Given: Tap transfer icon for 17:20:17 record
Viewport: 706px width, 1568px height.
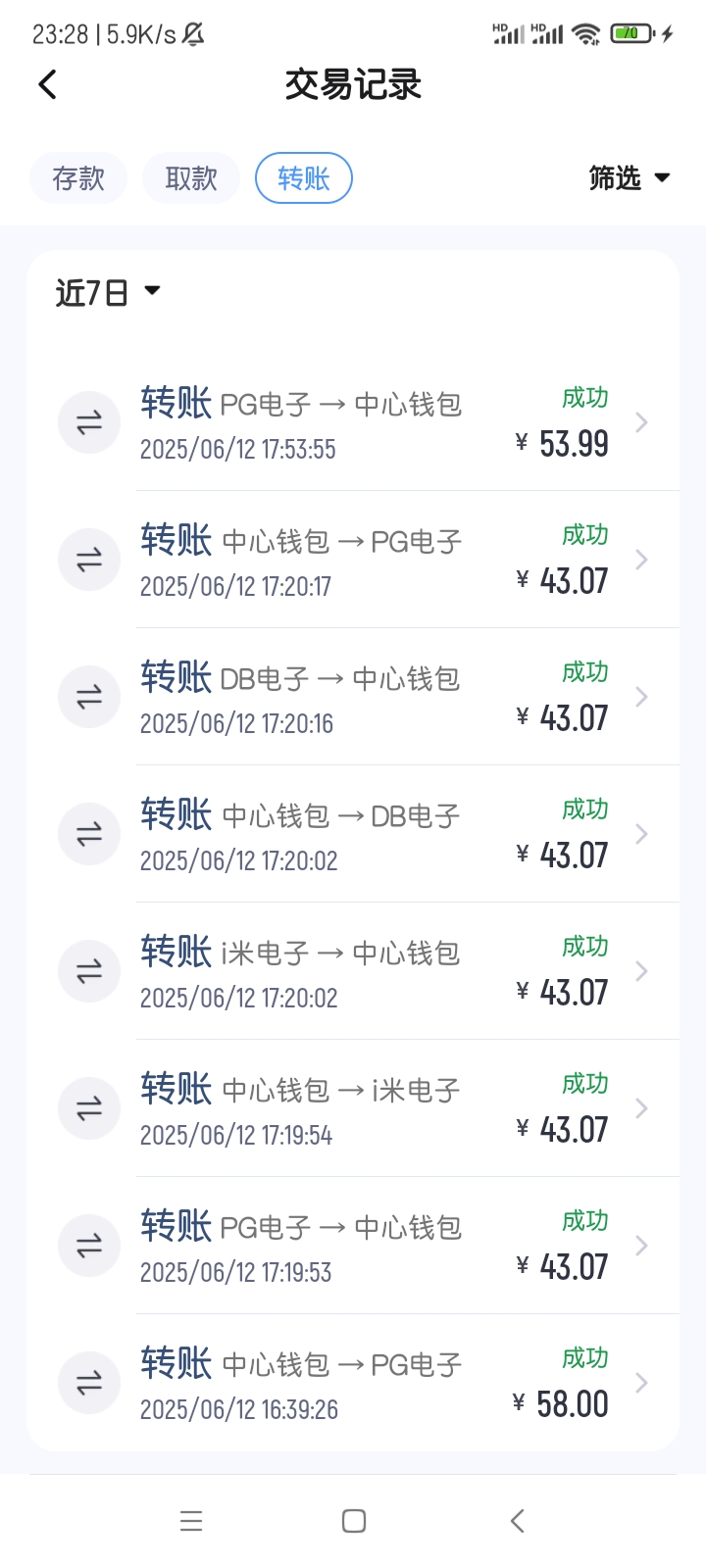Looking at the screenshot, I should [x=89, y=560].
